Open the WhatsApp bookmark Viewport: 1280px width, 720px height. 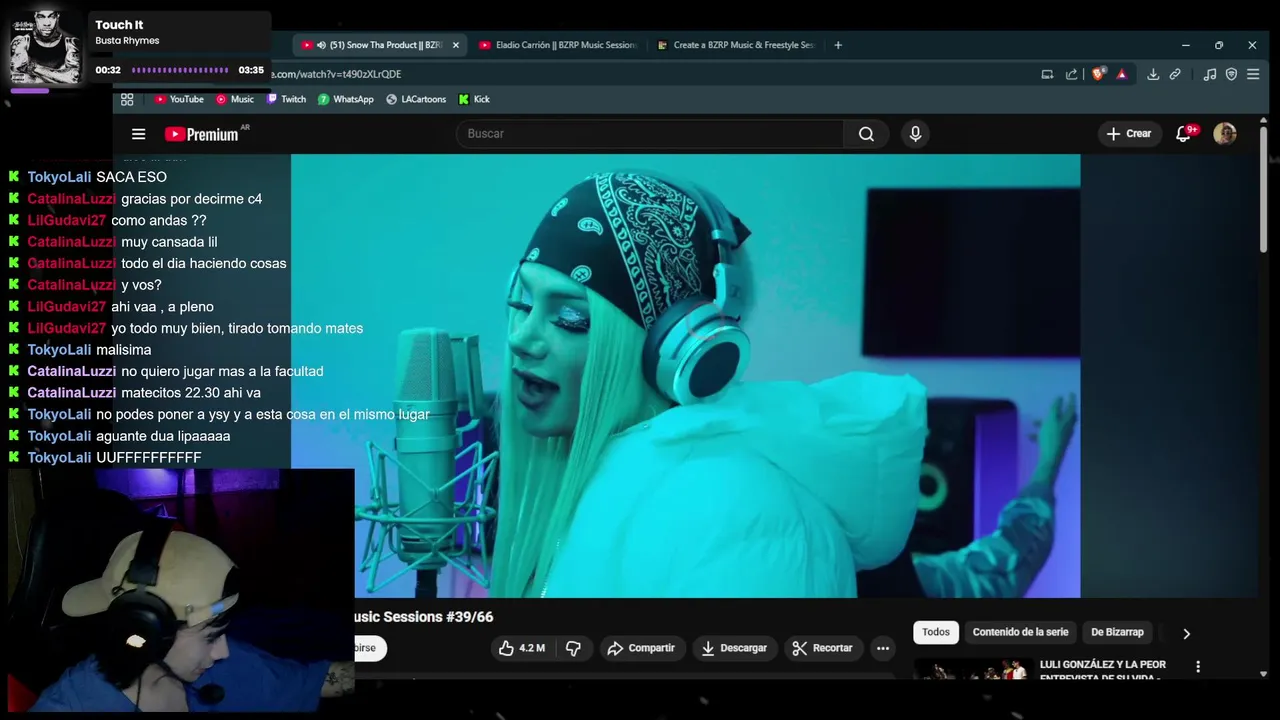[346, 99]
